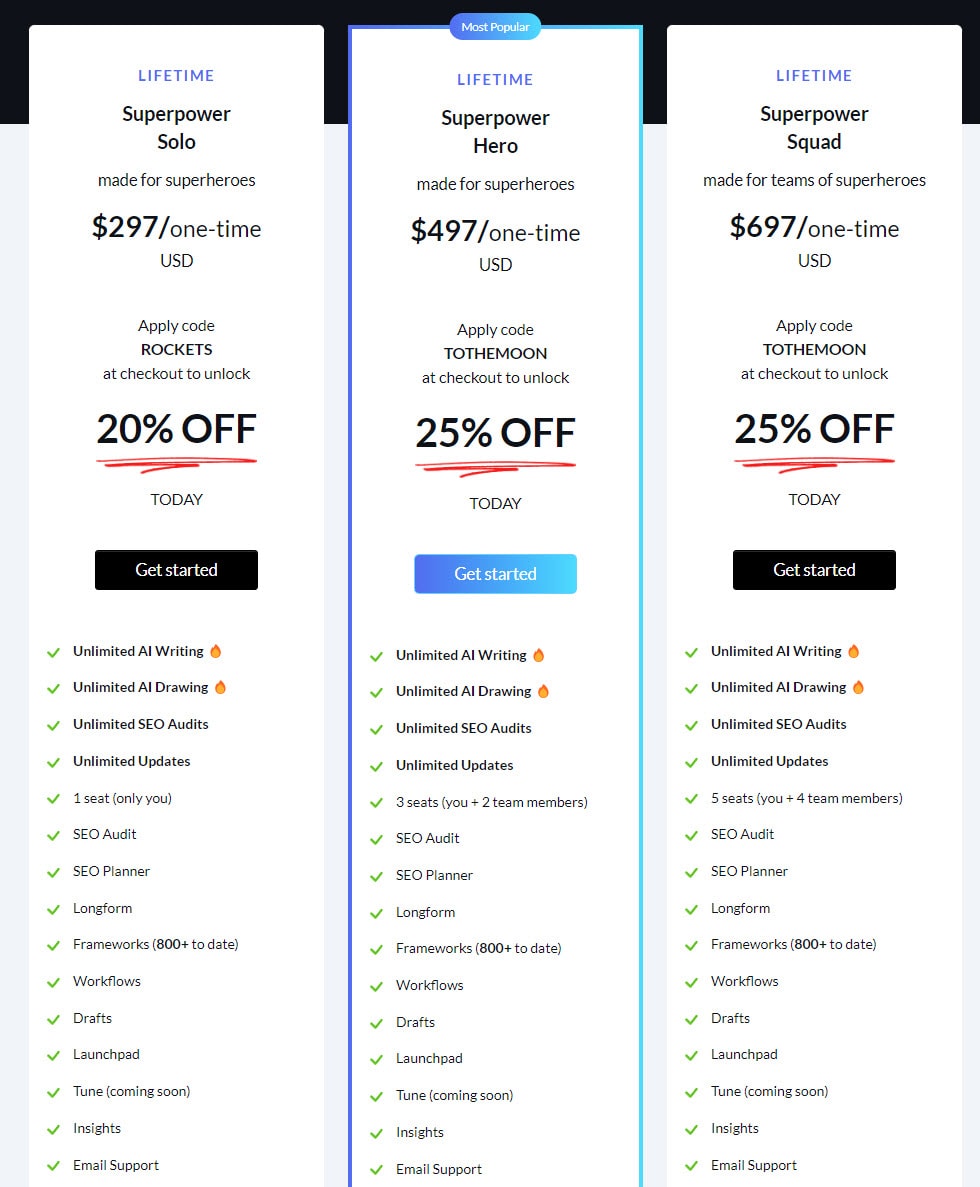Click the LIFETIME label on the Solo card
Image resolution: width=980 pixels, height=1187 pixels.
click(x=176, y=76)
